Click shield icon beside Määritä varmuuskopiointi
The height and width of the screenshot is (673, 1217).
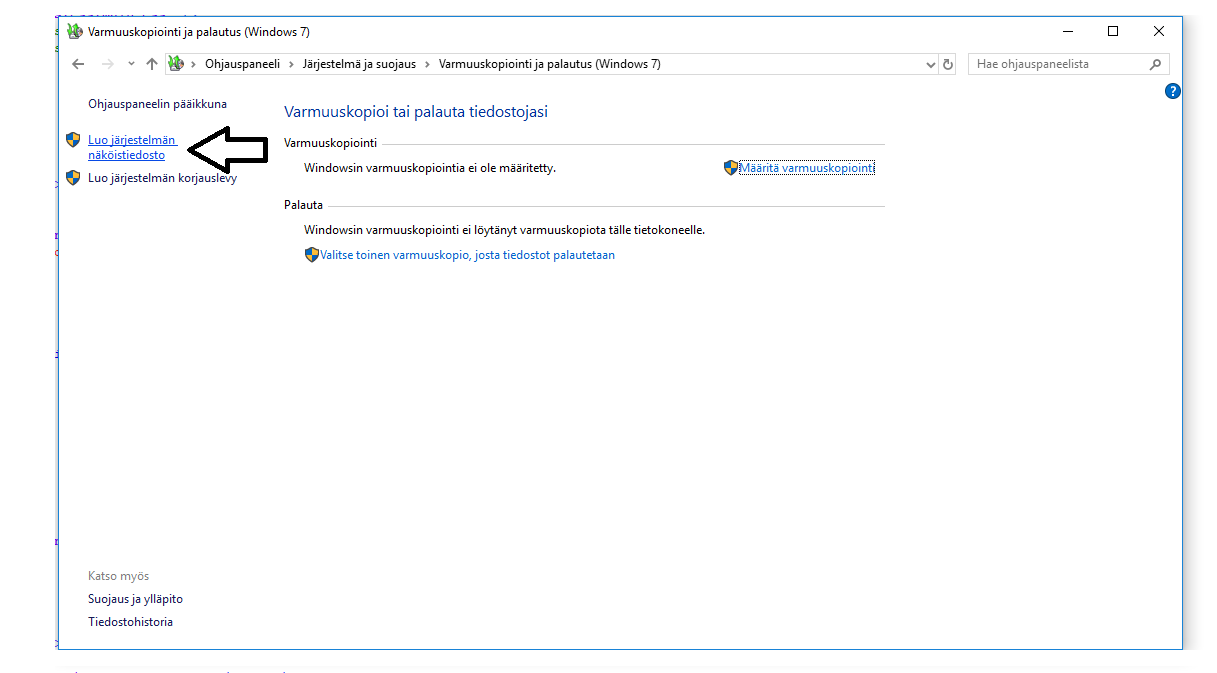(x=731, y=168)
